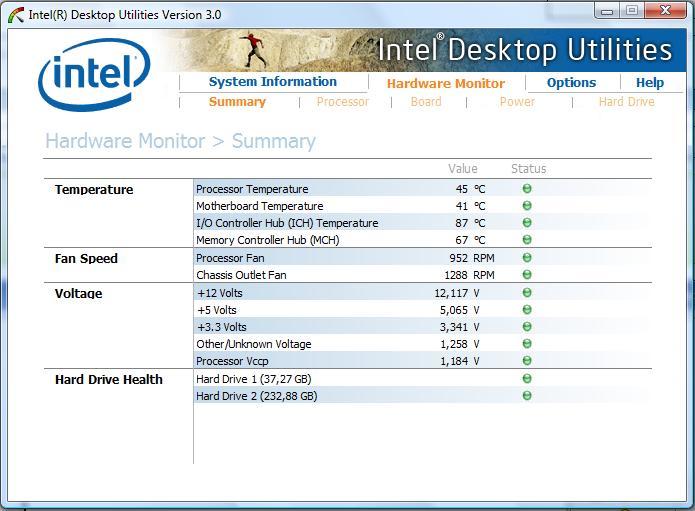
Task: Maximize the Intel Desktop Utilities window
Action: [x=632, y=11]
